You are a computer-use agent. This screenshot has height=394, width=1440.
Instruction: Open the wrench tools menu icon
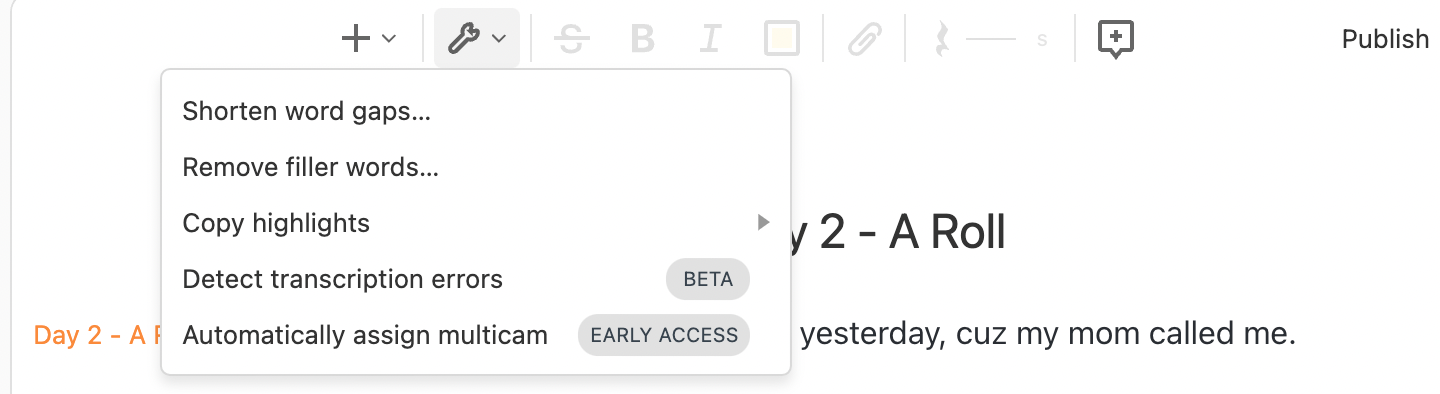[463, 39]
